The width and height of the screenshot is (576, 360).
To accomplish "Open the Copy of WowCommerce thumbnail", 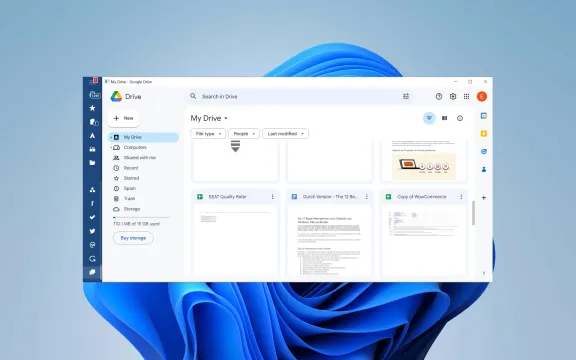I will coord(424,240).
